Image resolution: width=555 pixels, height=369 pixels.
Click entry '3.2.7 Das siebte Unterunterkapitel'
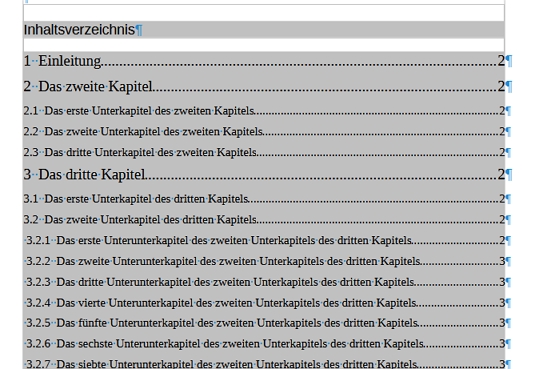click(x=265, y=364)
